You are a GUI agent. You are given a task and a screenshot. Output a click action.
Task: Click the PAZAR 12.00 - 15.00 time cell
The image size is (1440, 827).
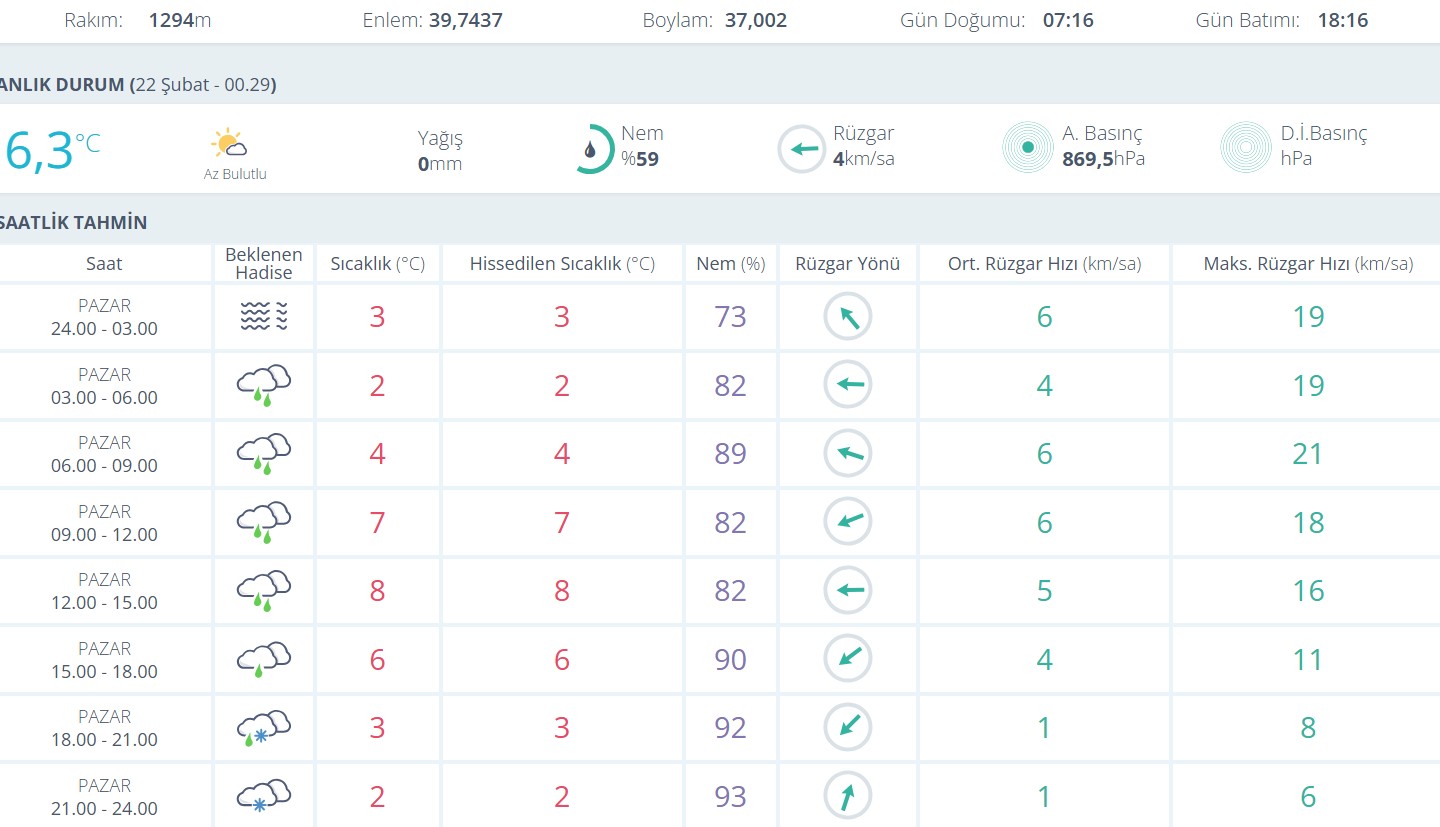pyautogui.click(x=104, y=591)
